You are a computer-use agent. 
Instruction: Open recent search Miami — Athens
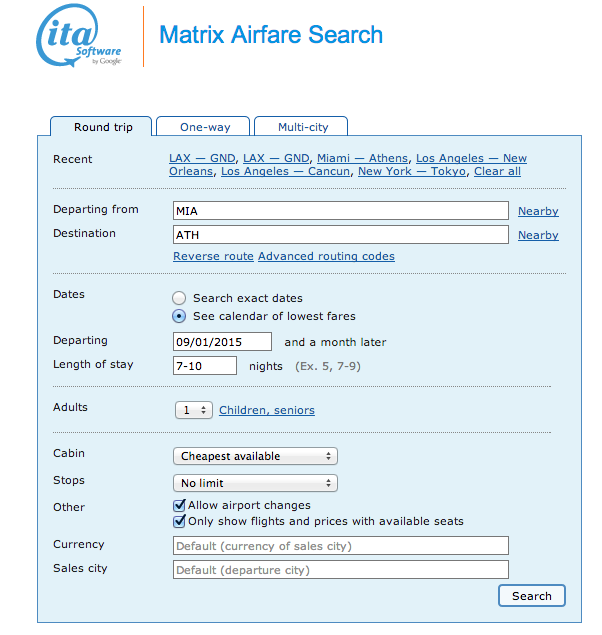(362, 158)
